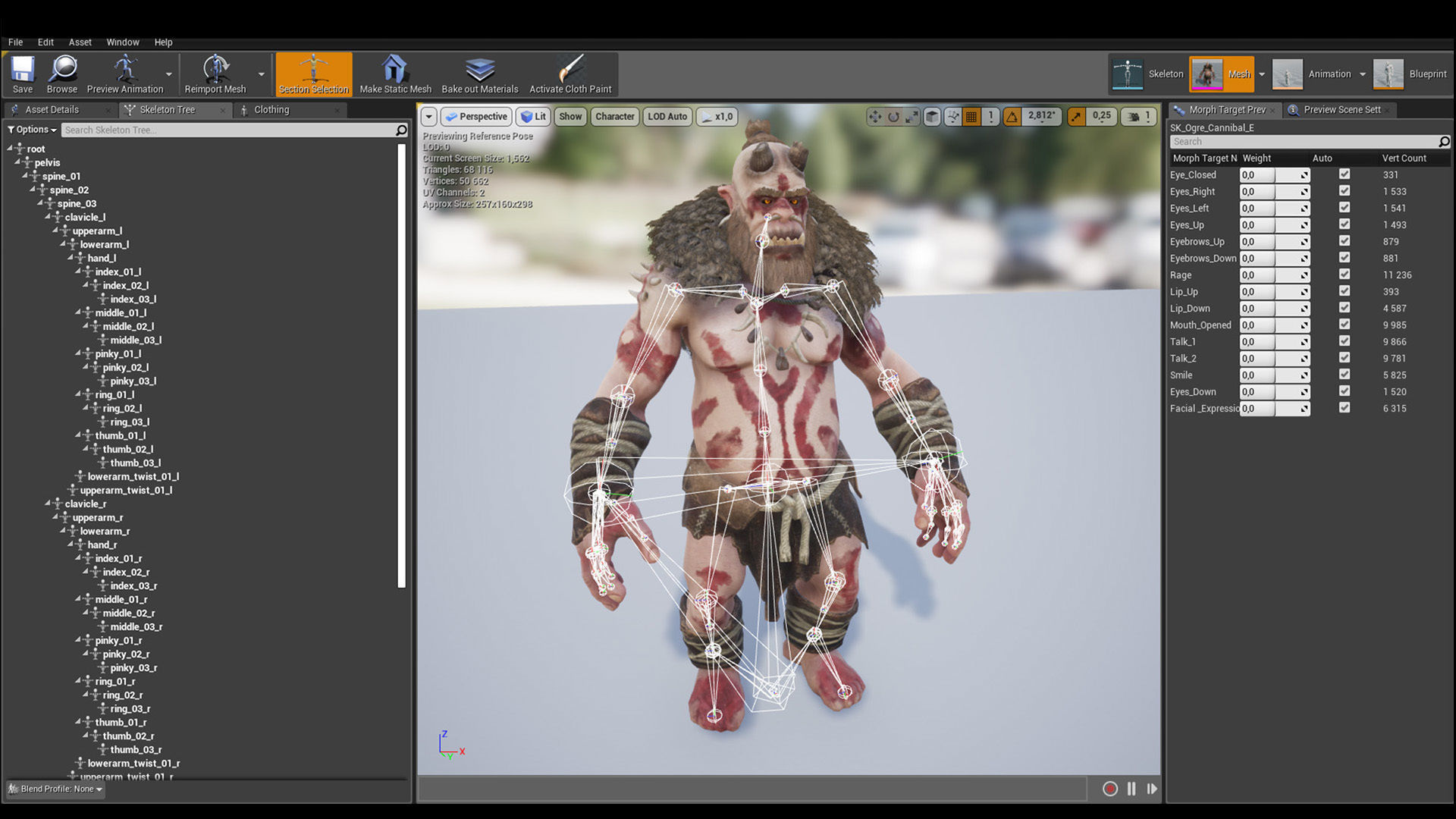Collapse the hand_r bone node
The image size is (1456, 819).
point(71,544)
